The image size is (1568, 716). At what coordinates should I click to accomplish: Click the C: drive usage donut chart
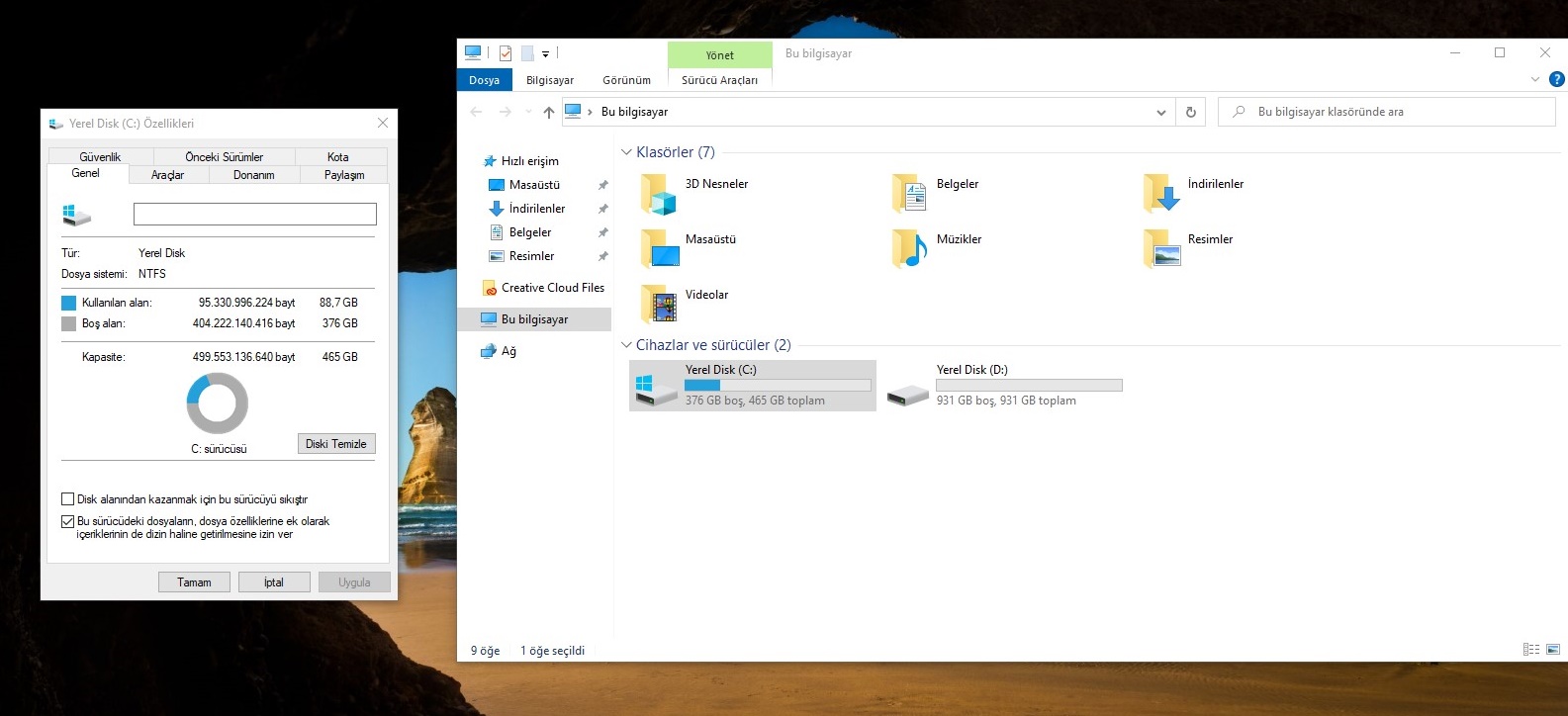click(218, 403)
